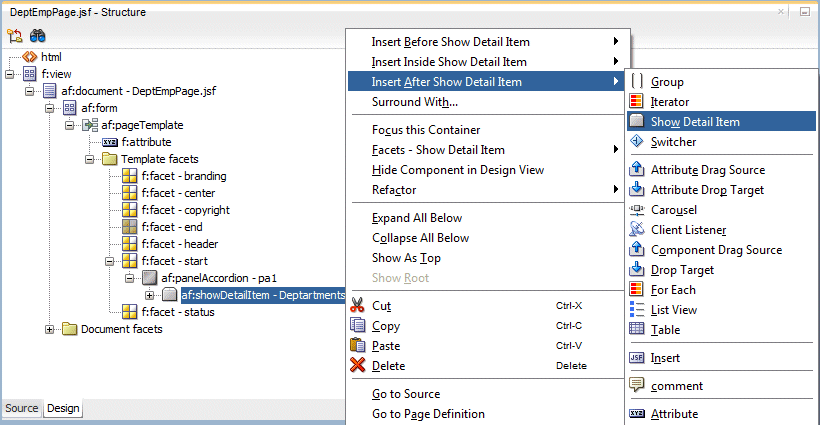This screenshot has width=820, height=425.
Task: Click the af:document page icon
Action: (x=50, y=91)
